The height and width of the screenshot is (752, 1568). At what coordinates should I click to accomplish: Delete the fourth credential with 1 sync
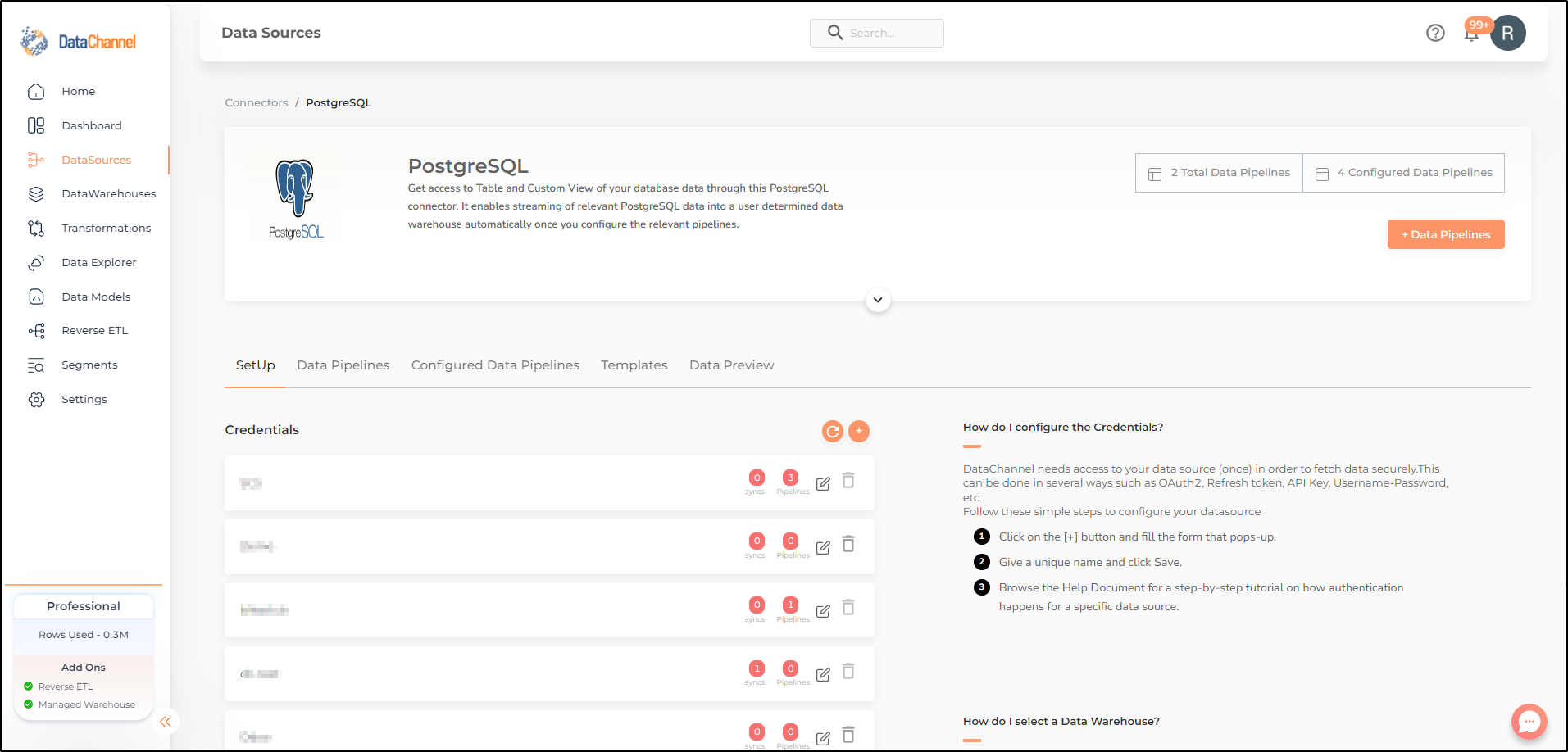848,672
